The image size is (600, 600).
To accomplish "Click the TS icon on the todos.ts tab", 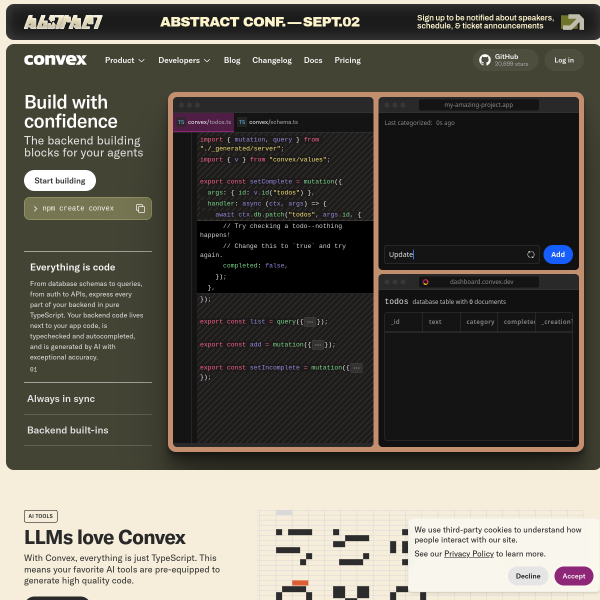I will point(181,122).
